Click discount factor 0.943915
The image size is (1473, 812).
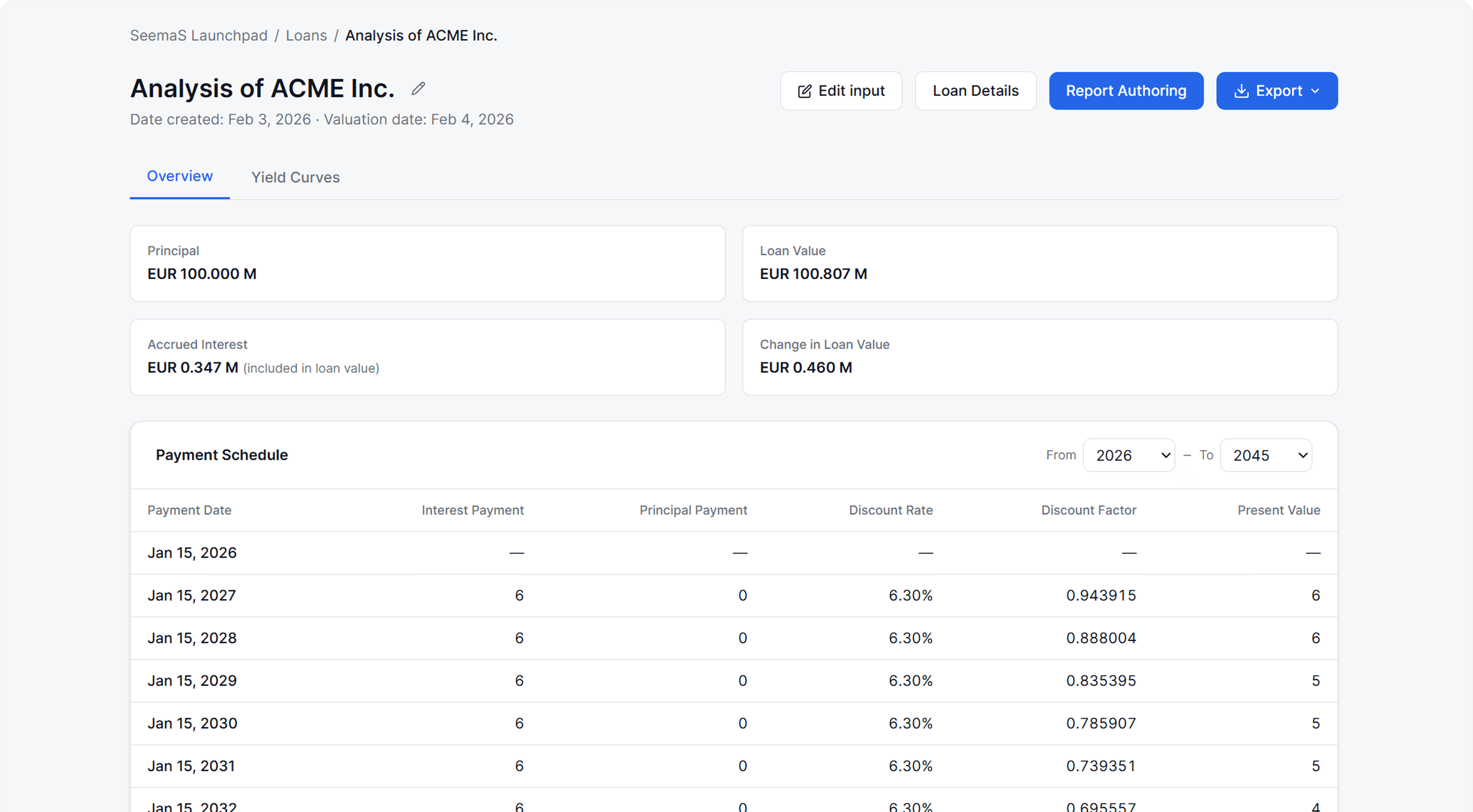[x=1101, y=595]
